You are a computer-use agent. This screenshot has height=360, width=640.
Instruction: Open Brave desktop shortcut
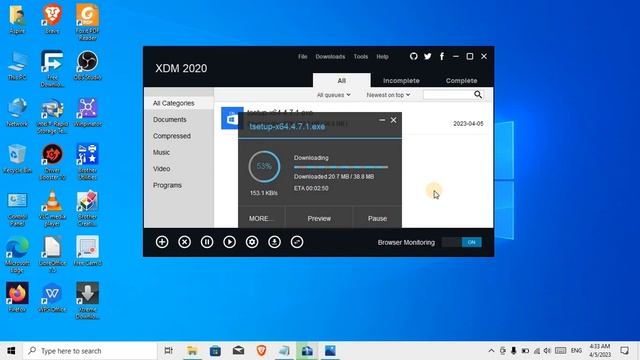point(52,19)
